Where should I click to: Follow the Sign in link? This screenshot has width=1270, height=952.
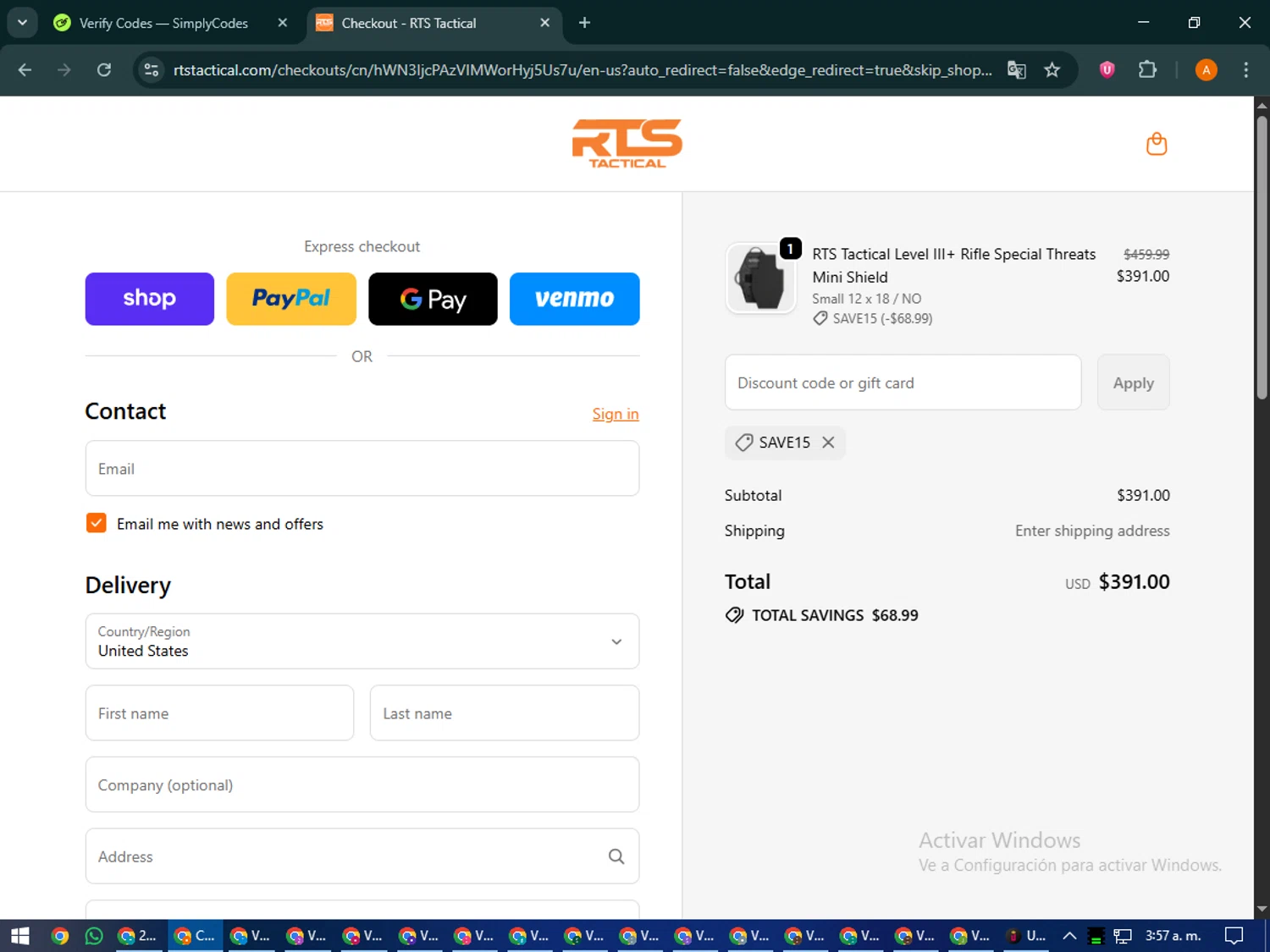click(616, 414)
